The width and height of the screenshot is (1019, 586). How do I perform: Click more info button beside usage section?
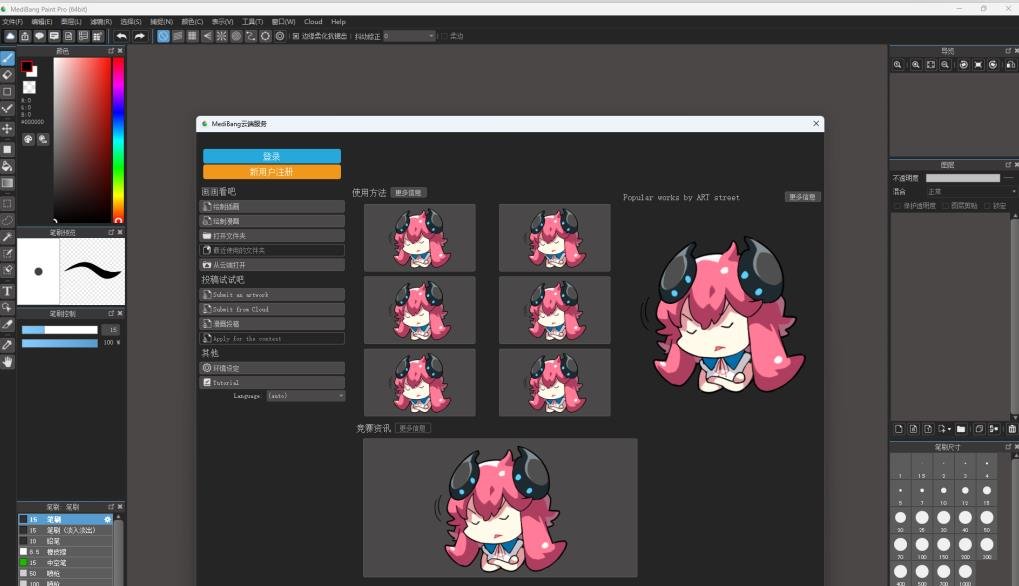pos(408,193)
